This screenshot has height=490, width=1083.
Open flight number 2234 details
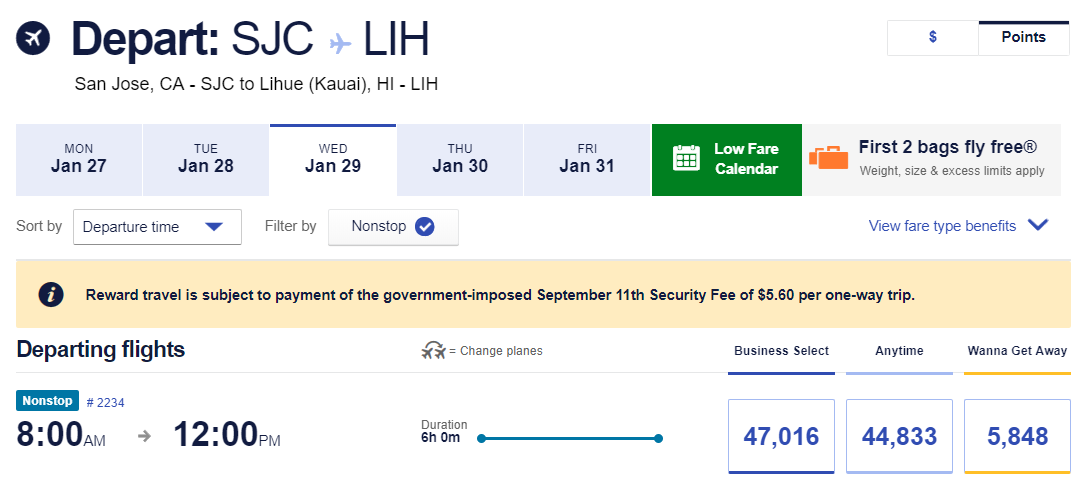(105, 402)
